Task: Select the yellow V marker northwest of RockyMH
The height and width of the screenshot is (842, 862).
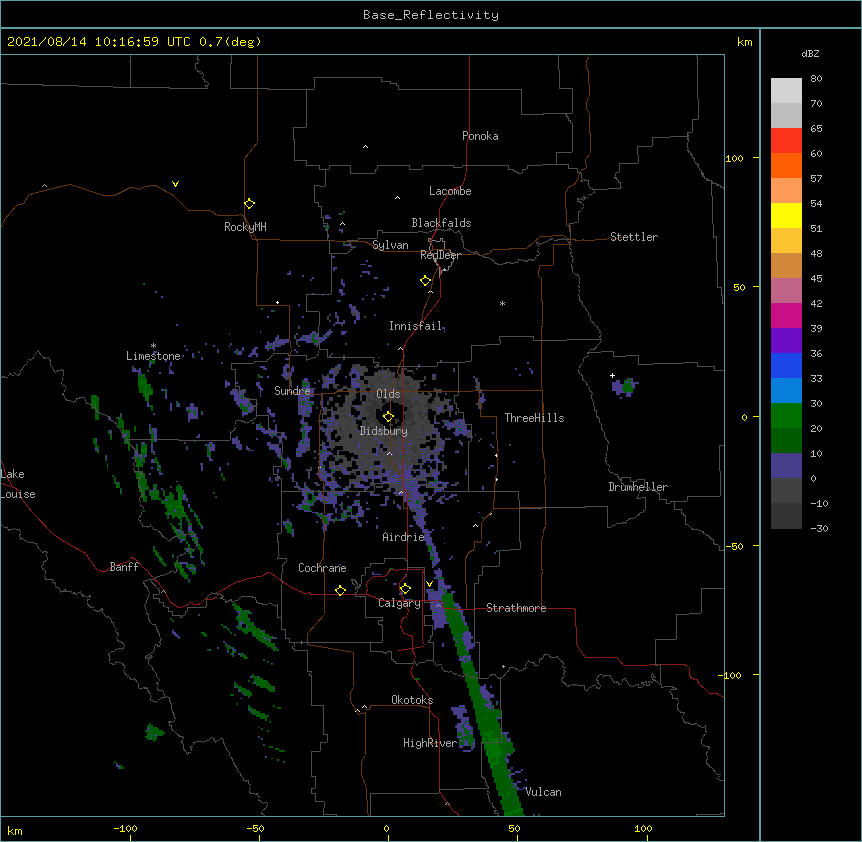Action: point(175,184)
